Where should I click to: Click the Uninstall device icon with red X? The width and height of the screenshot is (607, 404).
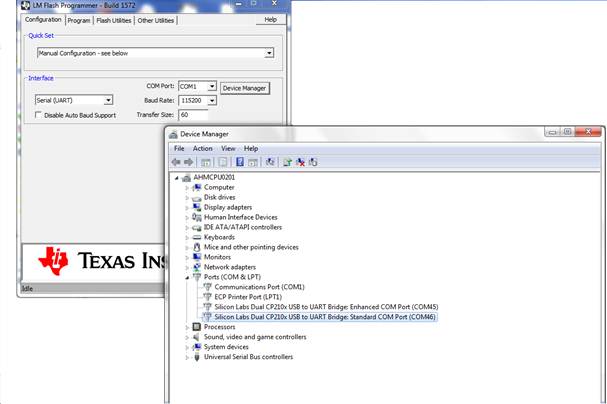click(x=301, y=162)
